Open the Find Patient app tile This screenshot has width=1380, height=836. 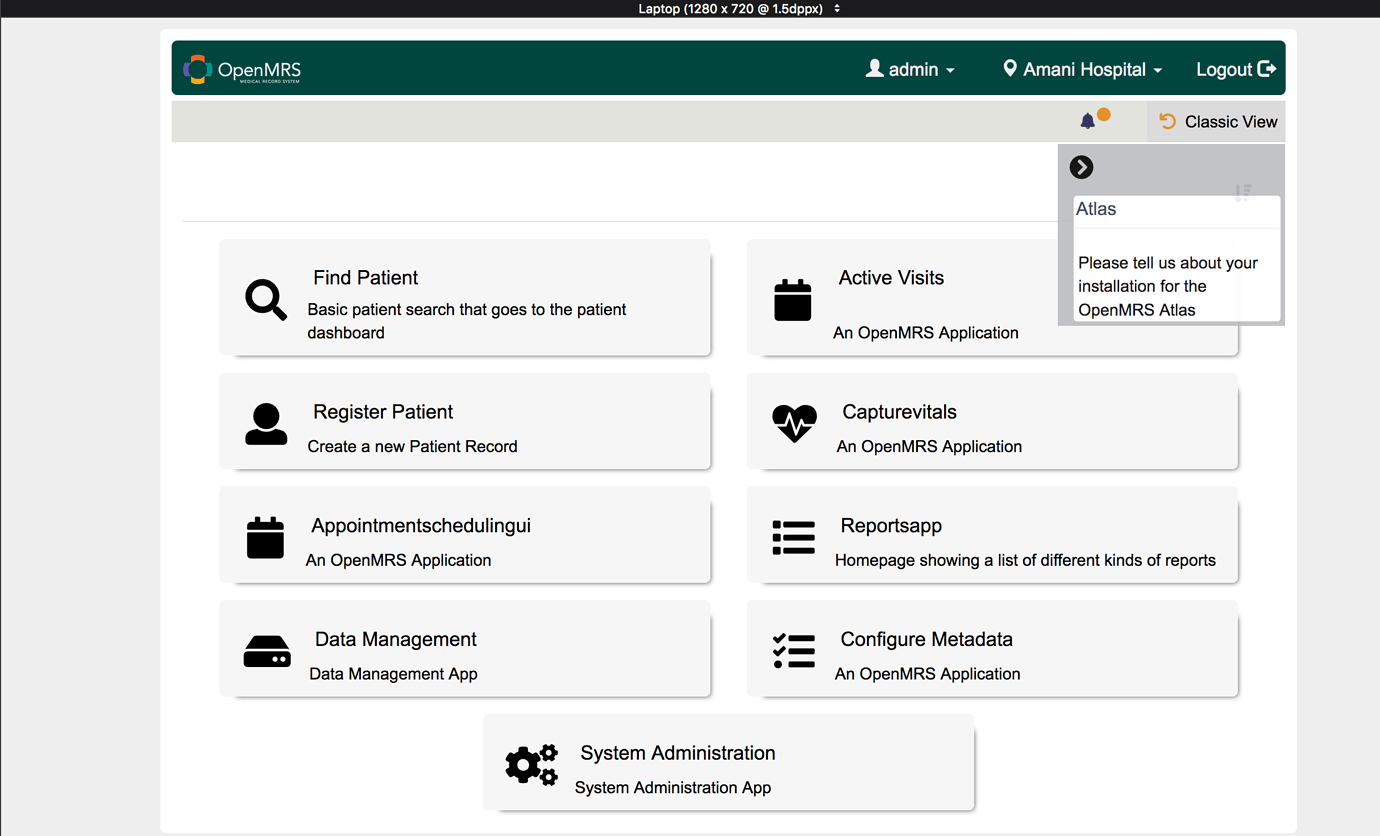[x=465, y=298]
